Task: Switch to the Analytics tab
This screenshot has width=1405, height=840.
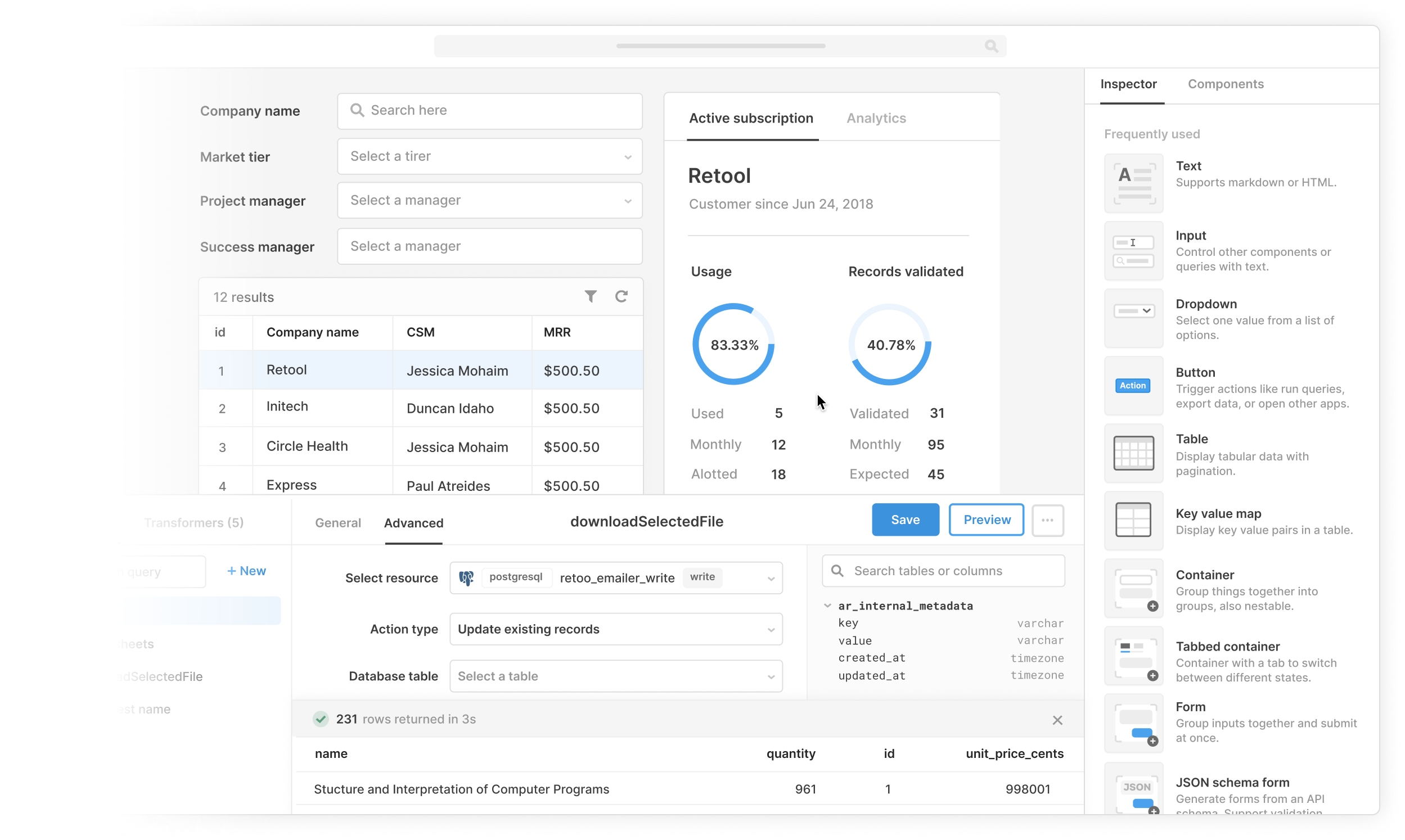Action: 875,118
